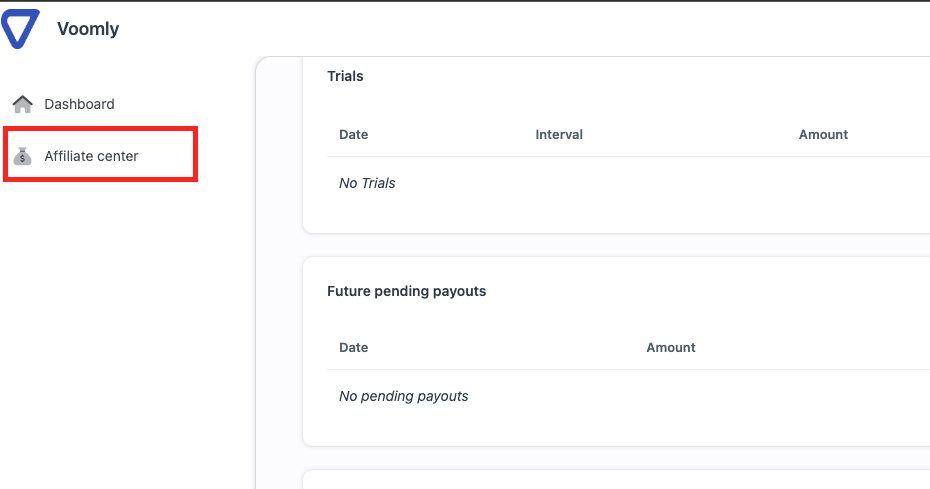The image size is (930, 489).
Task: Click the Affiliate center money bag icon
Action: pos(23,156)
